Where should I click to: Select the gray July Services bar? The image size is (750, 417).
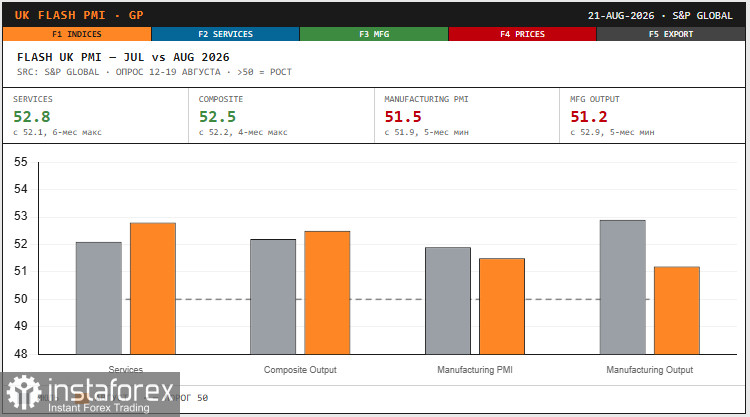[x=99, y=298]
